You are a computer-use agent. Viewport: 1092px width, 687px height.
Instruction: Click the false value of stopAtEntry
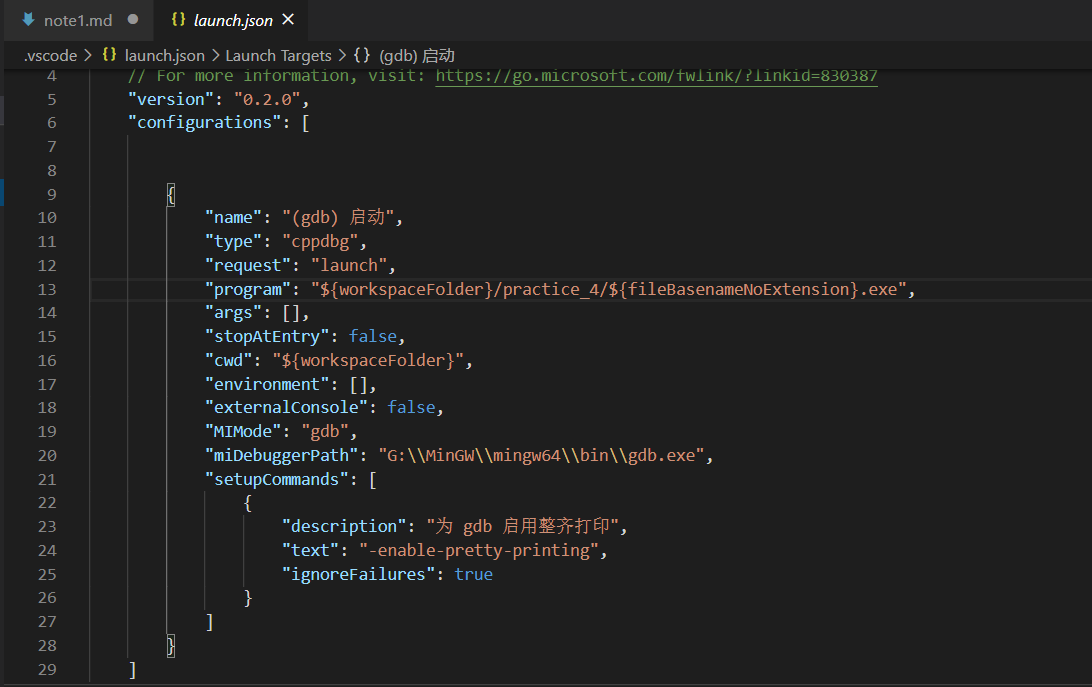[x=376, y=337]
